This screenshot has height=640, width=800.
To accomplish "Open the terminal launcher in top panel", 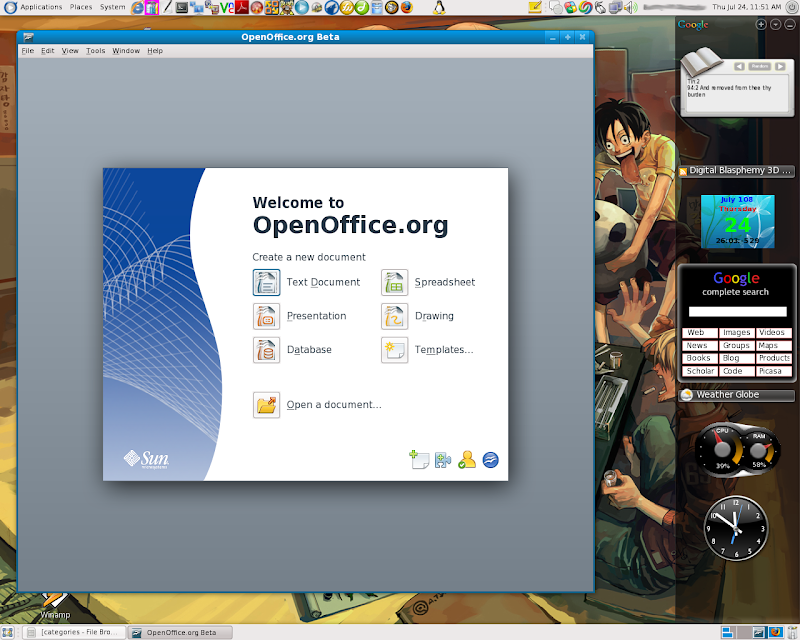I will tap(182, 8).
